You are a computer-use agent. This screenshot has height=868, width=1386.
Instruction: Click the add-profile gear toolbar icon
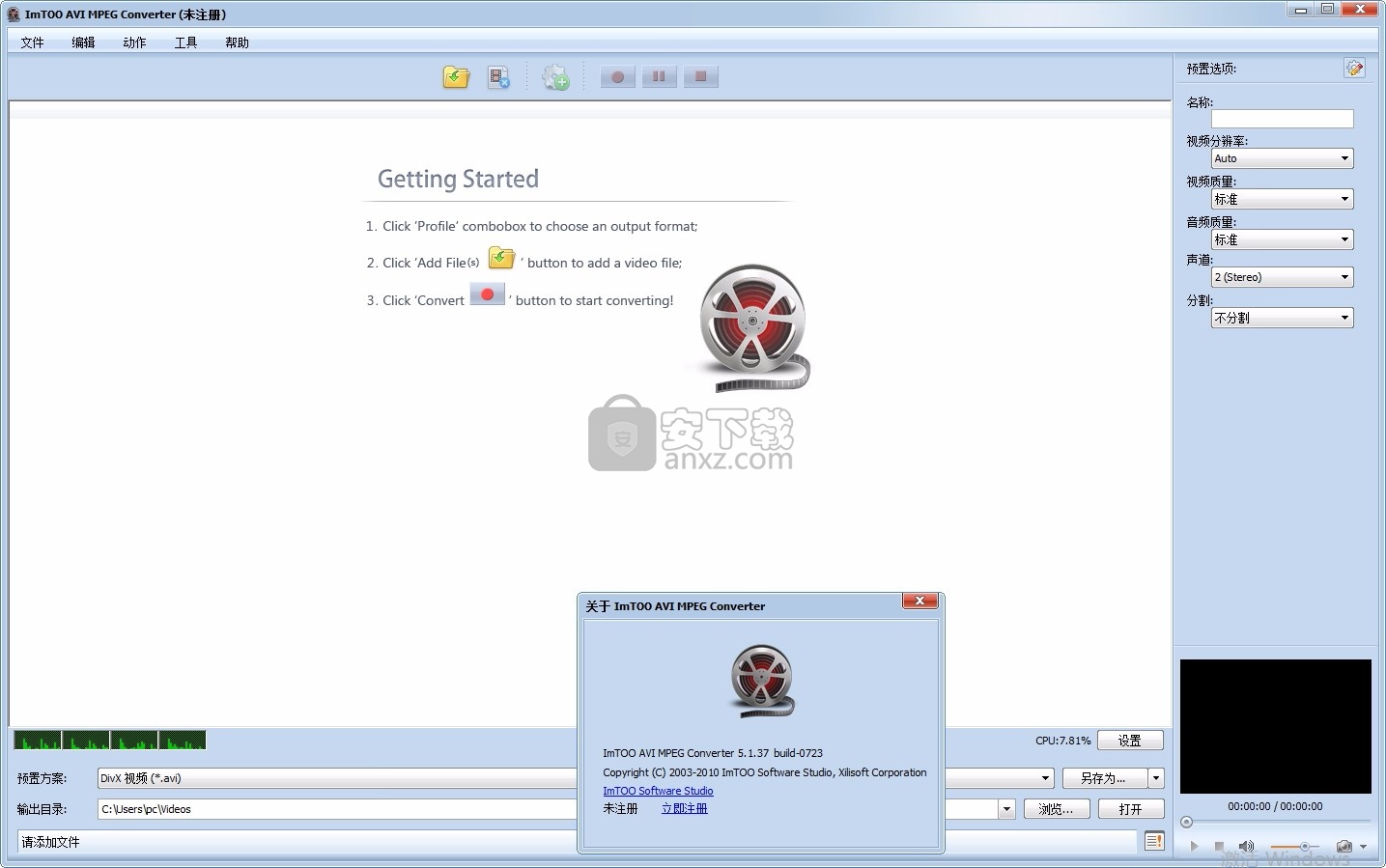(555, 77)
